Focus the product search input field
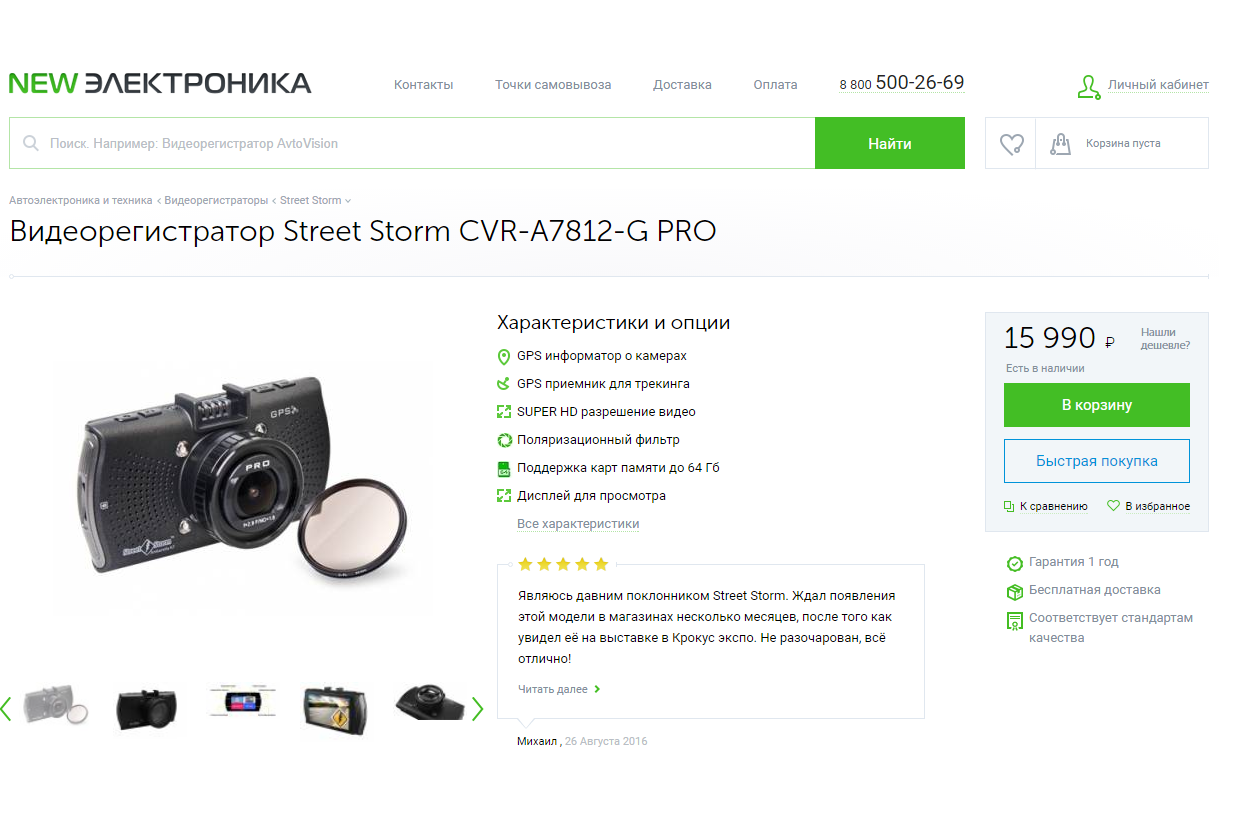The width and height of the screenshot is (1249, 820). pos(412,143)
